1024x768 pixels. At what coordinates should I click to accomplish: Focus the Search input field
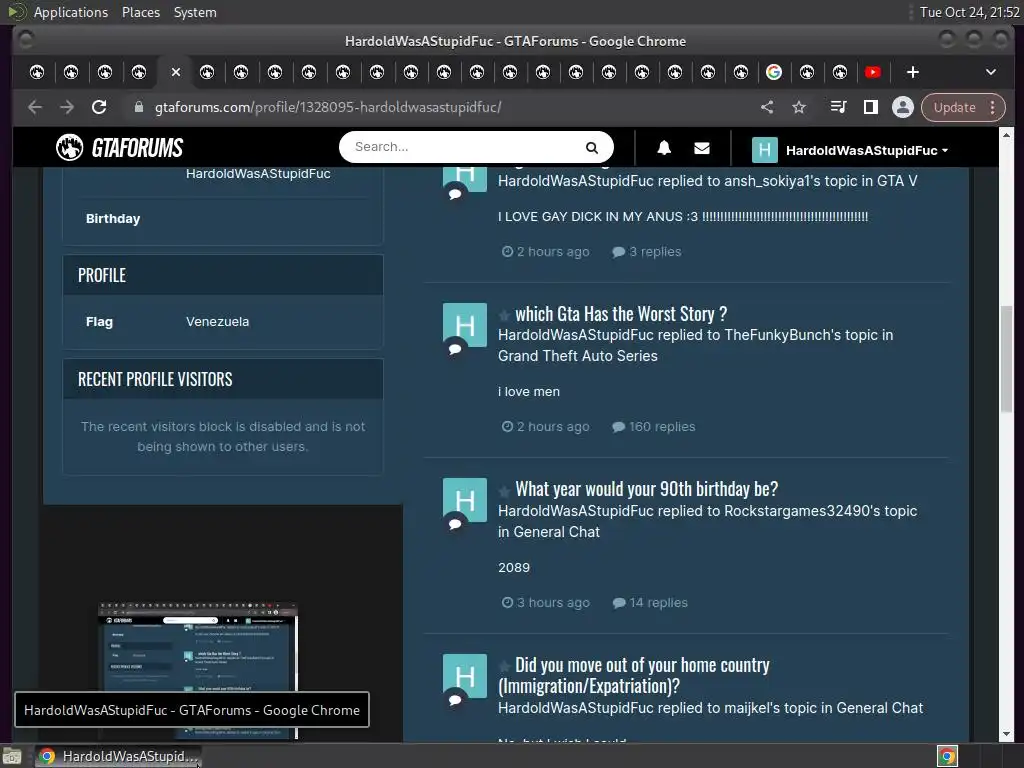pyautogui.click(x=466, y=147)
